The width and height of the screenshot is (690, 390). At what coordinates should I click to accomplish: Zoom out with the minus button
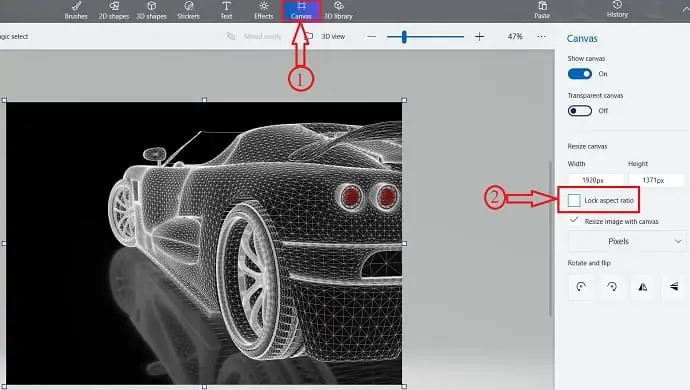point(371,37)
